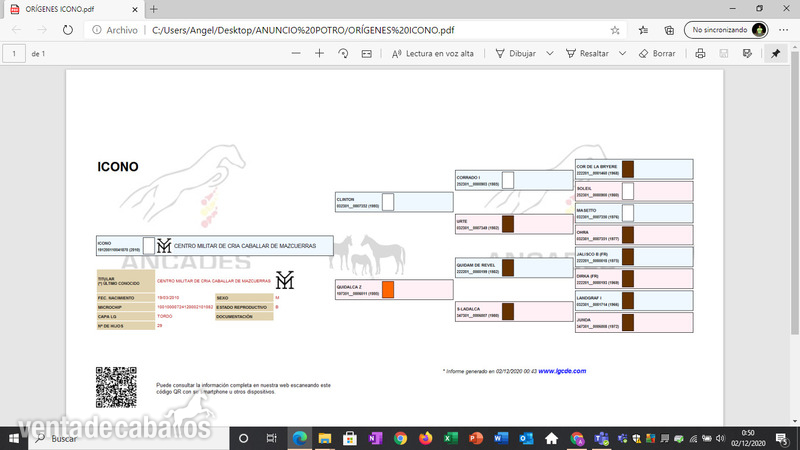Open File Explorer from the taskbar

(324, 438)
